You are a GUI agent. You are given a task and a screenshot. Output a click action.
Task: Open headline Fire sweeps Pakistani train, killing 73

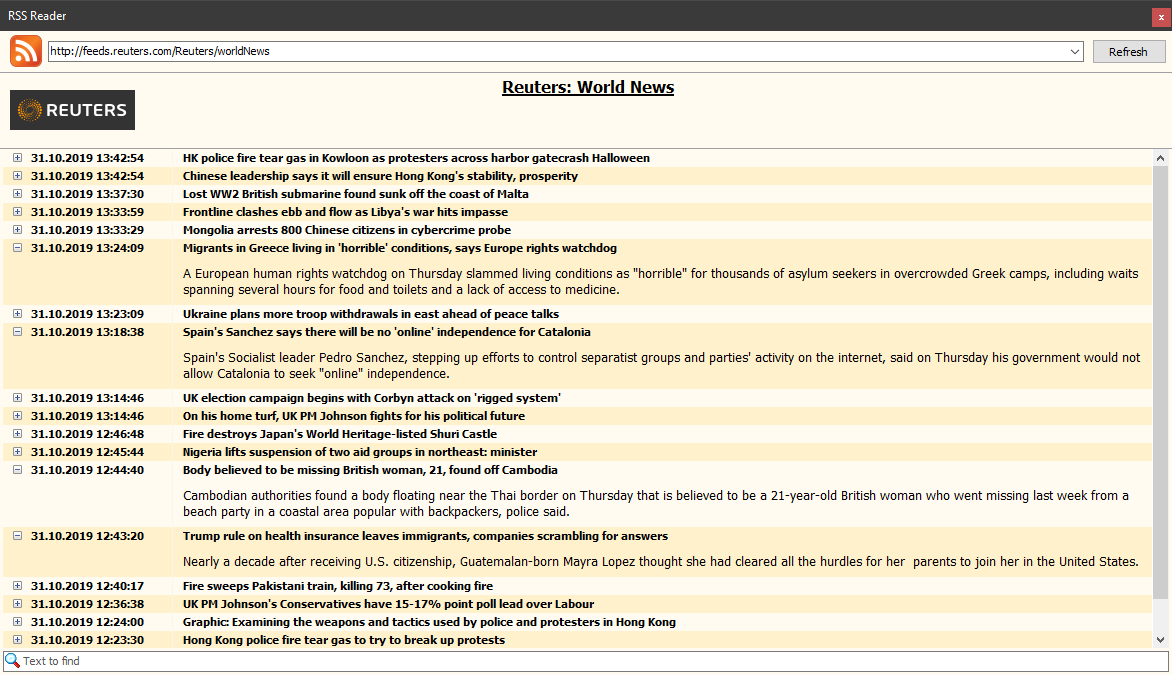pyautogui.click(x=338, y=586)
